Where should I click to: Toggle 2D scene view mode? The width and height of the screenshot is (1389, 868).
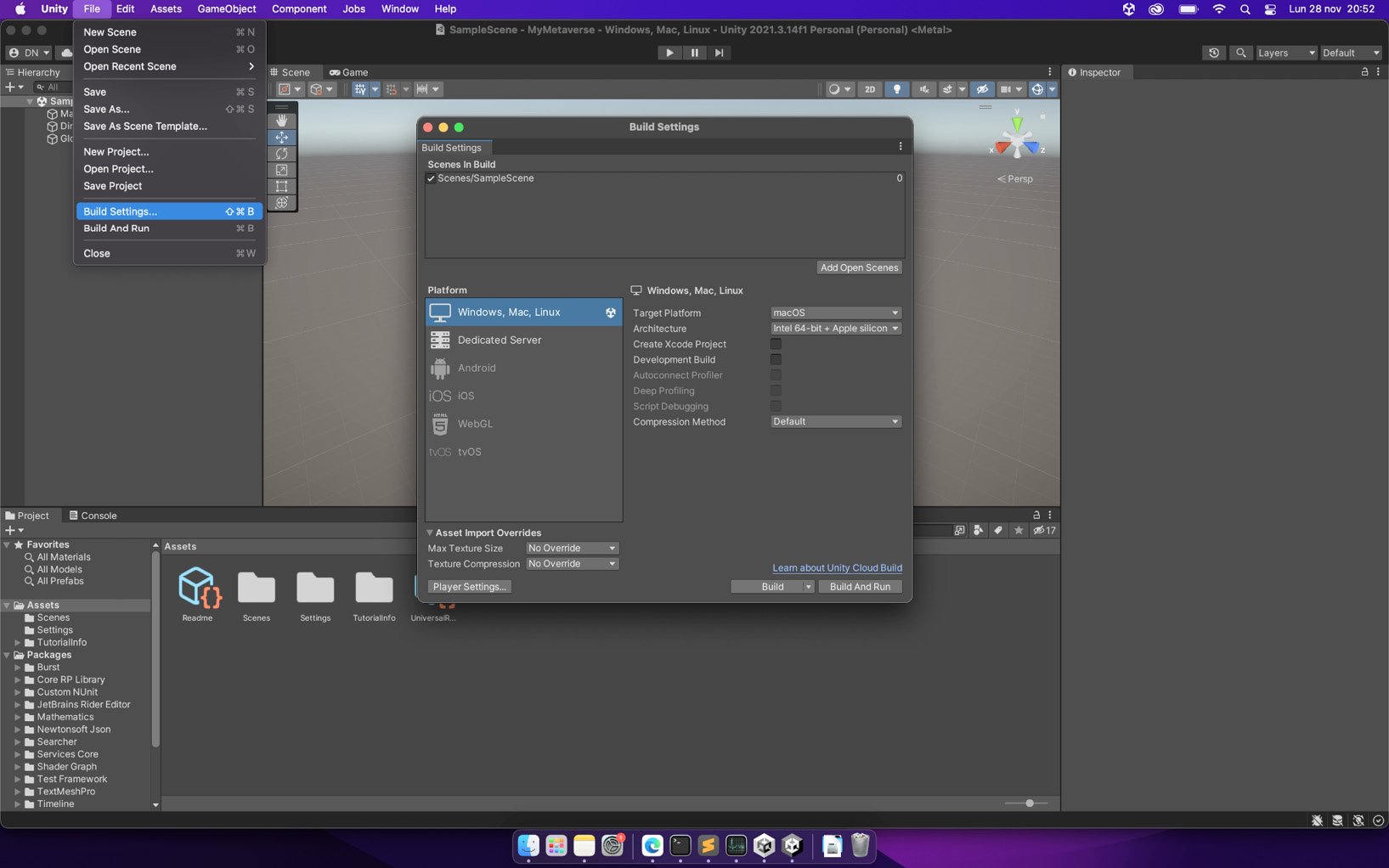[x=869, y=89]
